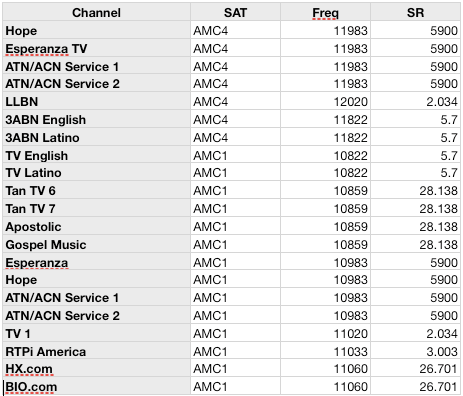Screen dimensions: 463x396
Task: Click the TV 1 channel cell
Action: coord(96,334)
